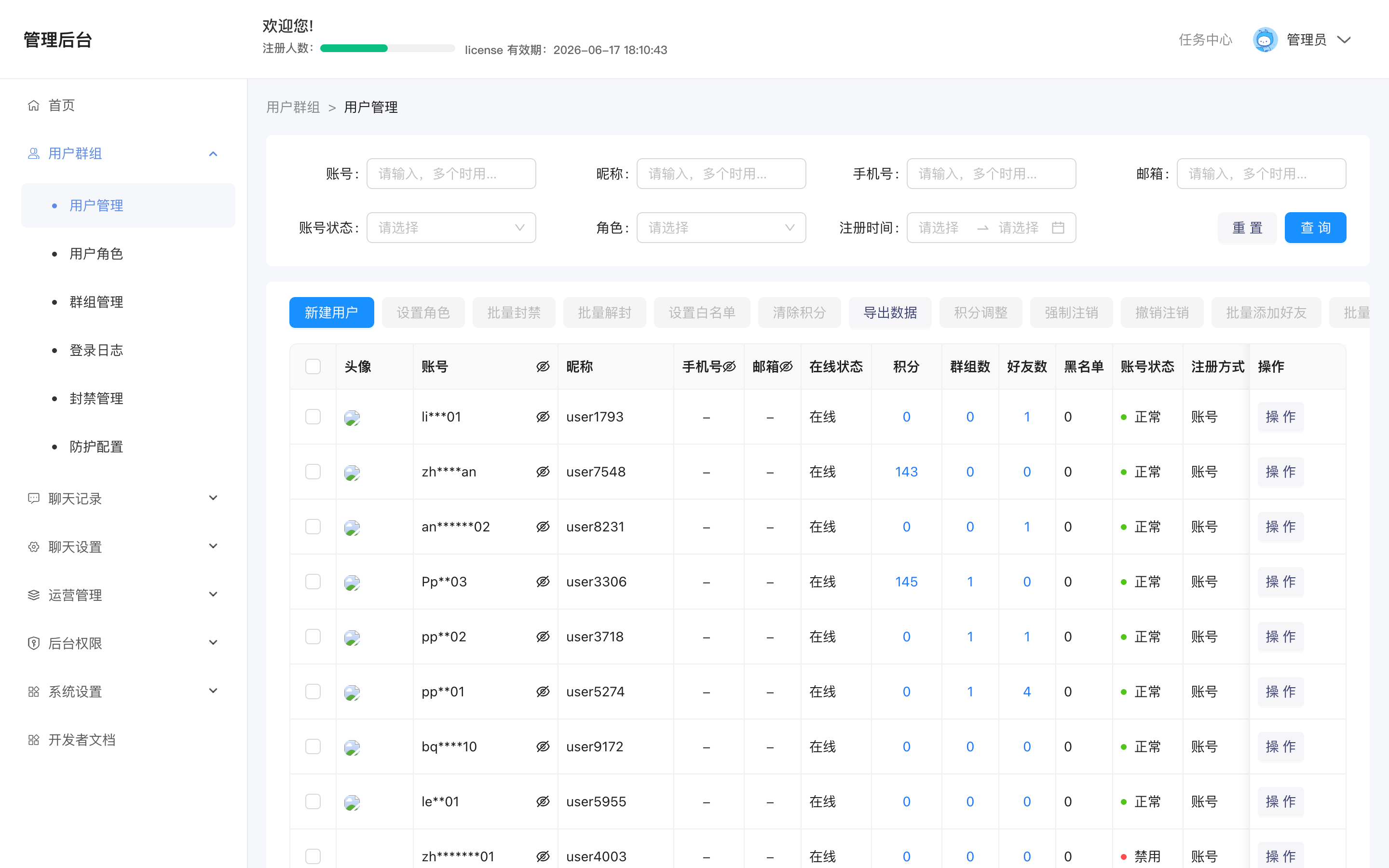Check the row checkbox for pp**01
This screenshot has width=1389, height=868.
coord(313,692)
